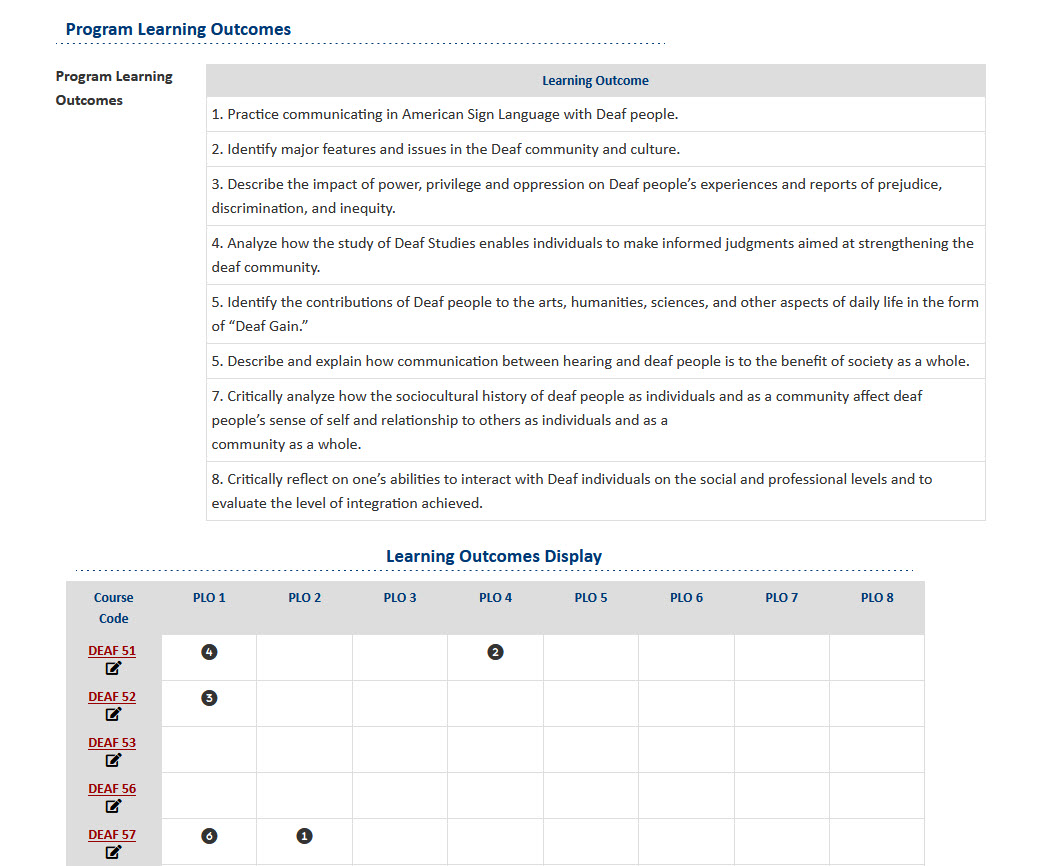Viewport: 1038px width, 866px height.
Task: Click the edit icon under DEAF 56
Action: click(x=113, y=806)
